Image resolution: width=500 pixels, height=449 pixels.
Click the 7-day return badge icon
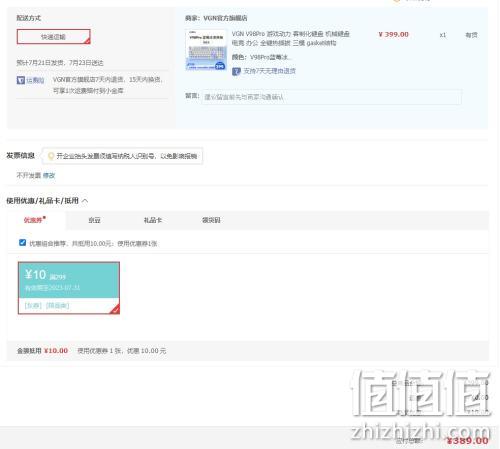pos(236,71)
